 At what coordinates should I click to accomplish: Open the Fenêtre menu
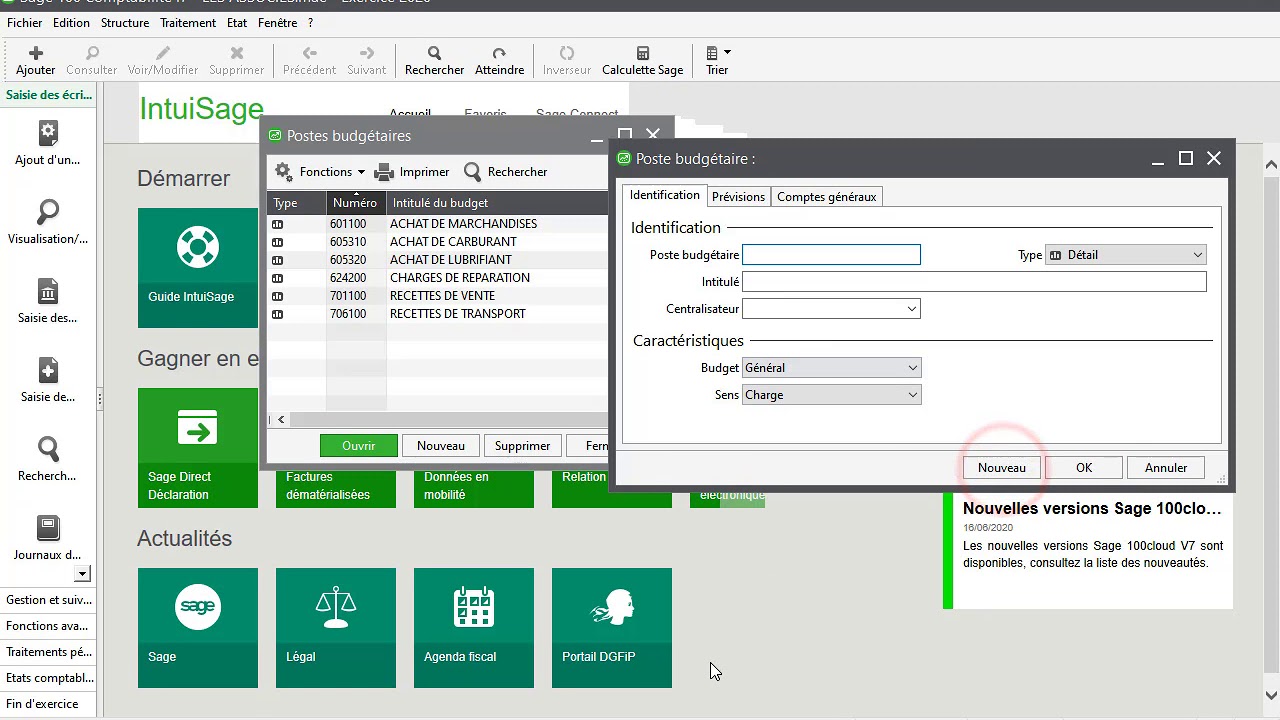(x=277, y=23)
